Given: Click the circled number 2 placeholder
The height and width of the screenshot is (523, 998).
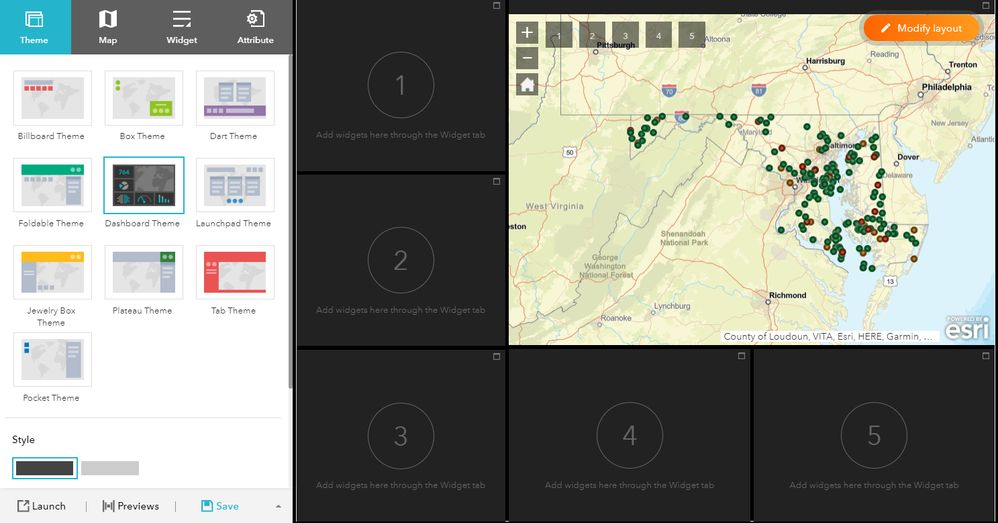Looking at the screenshot, I should (x=401, y=260).
